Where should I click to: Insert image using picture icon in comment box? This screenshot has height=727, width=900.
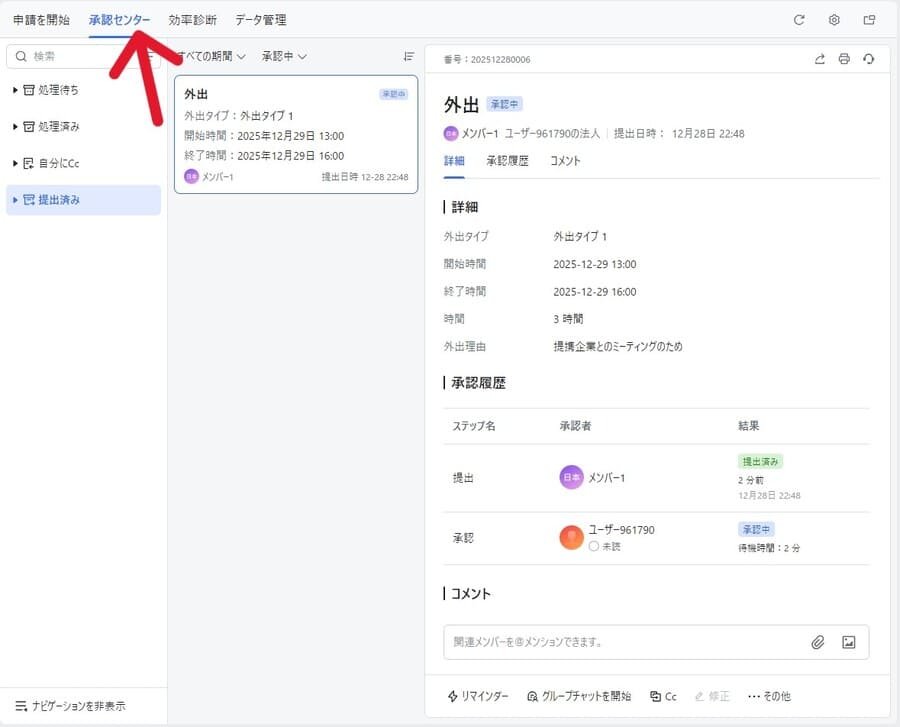849,642
